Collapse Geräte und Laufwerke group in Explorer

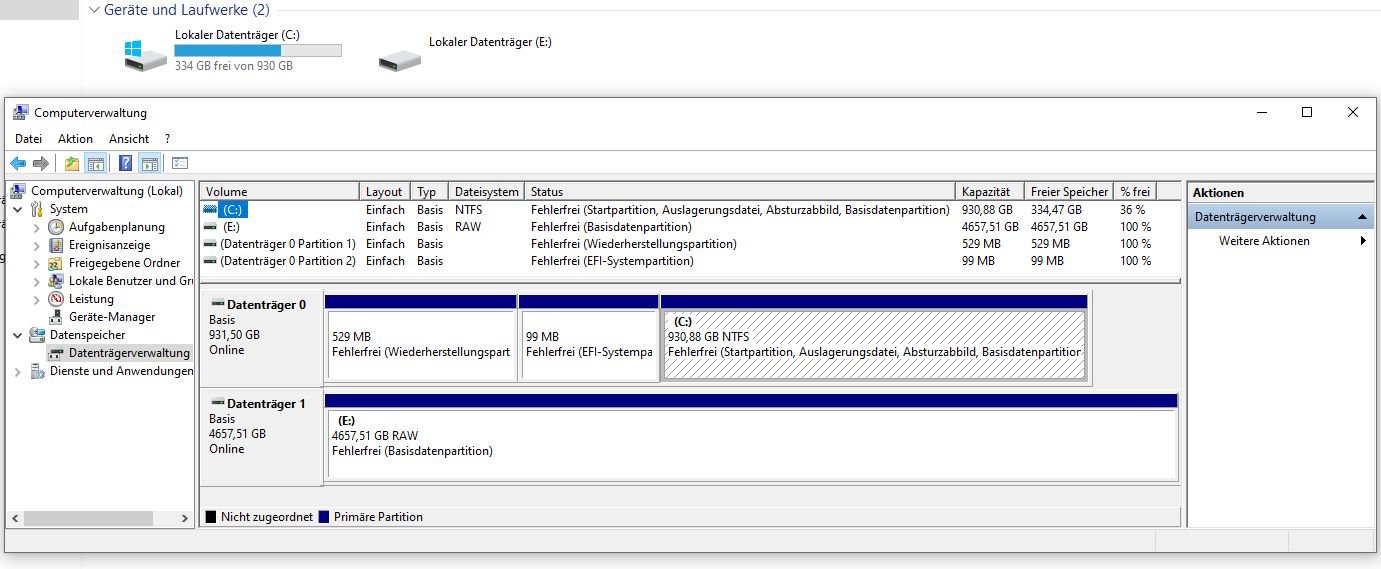click(x=94, y=10)
